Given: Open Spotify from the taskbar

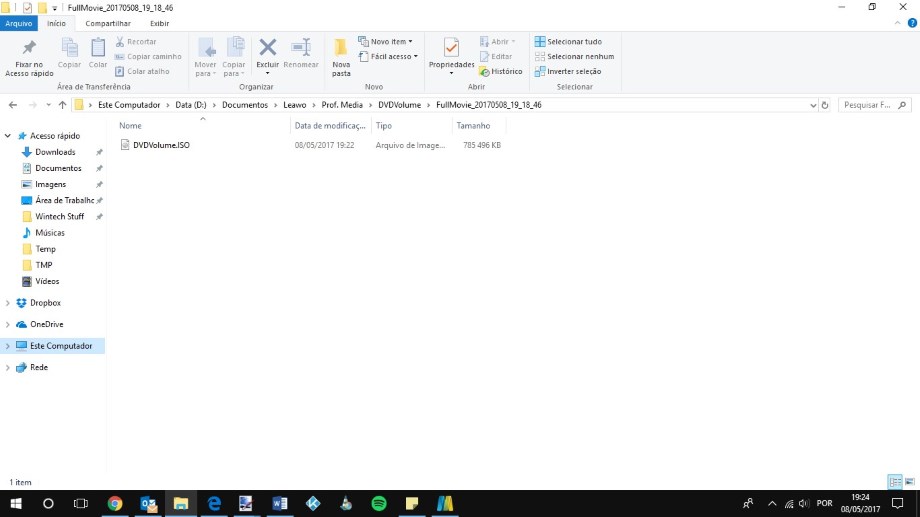Looking at the screenshot, I should [378, 504].
